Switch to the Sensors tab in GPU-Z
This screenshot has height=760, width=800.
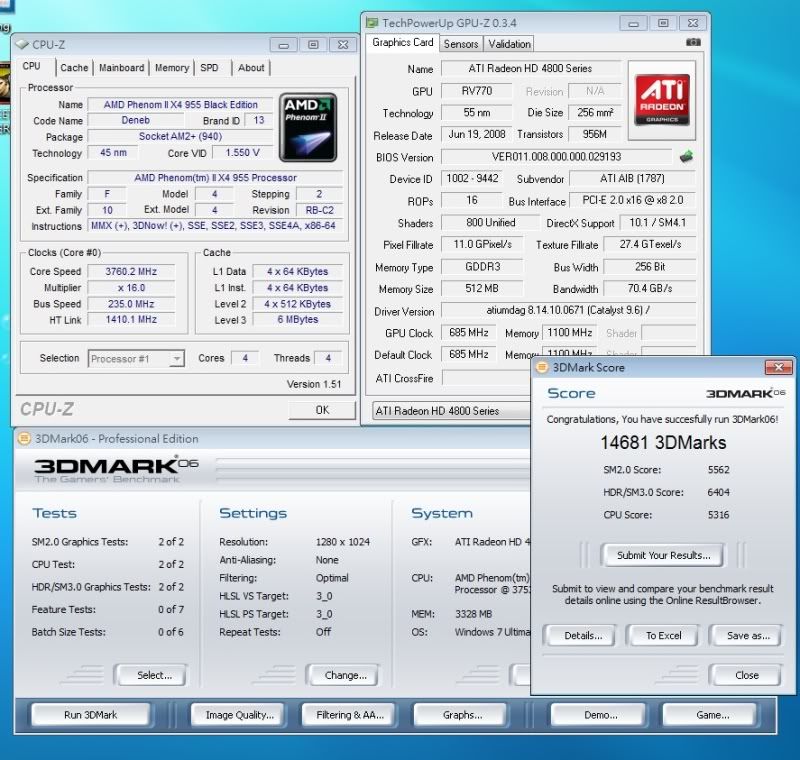tap(461, 44)
